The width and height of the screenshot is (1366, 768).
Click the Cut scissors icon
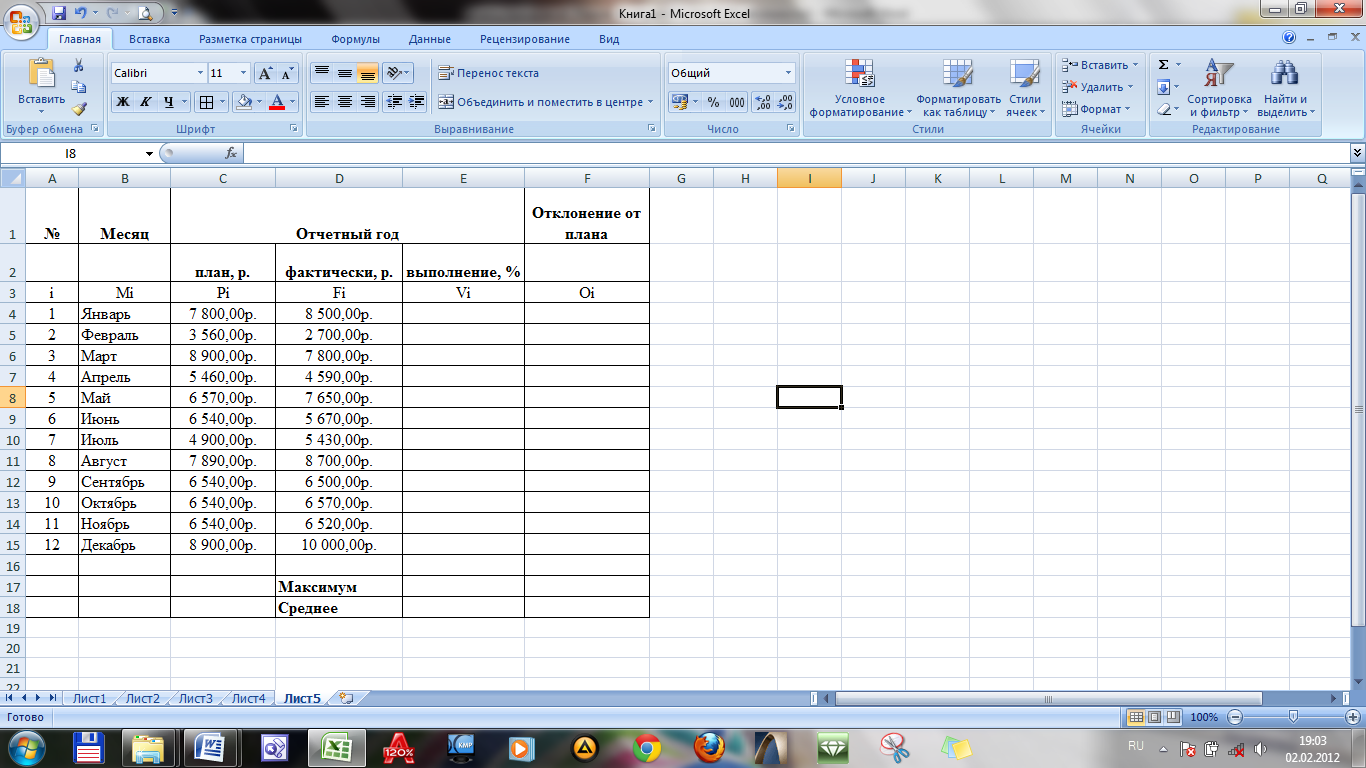tap(79, 65)
